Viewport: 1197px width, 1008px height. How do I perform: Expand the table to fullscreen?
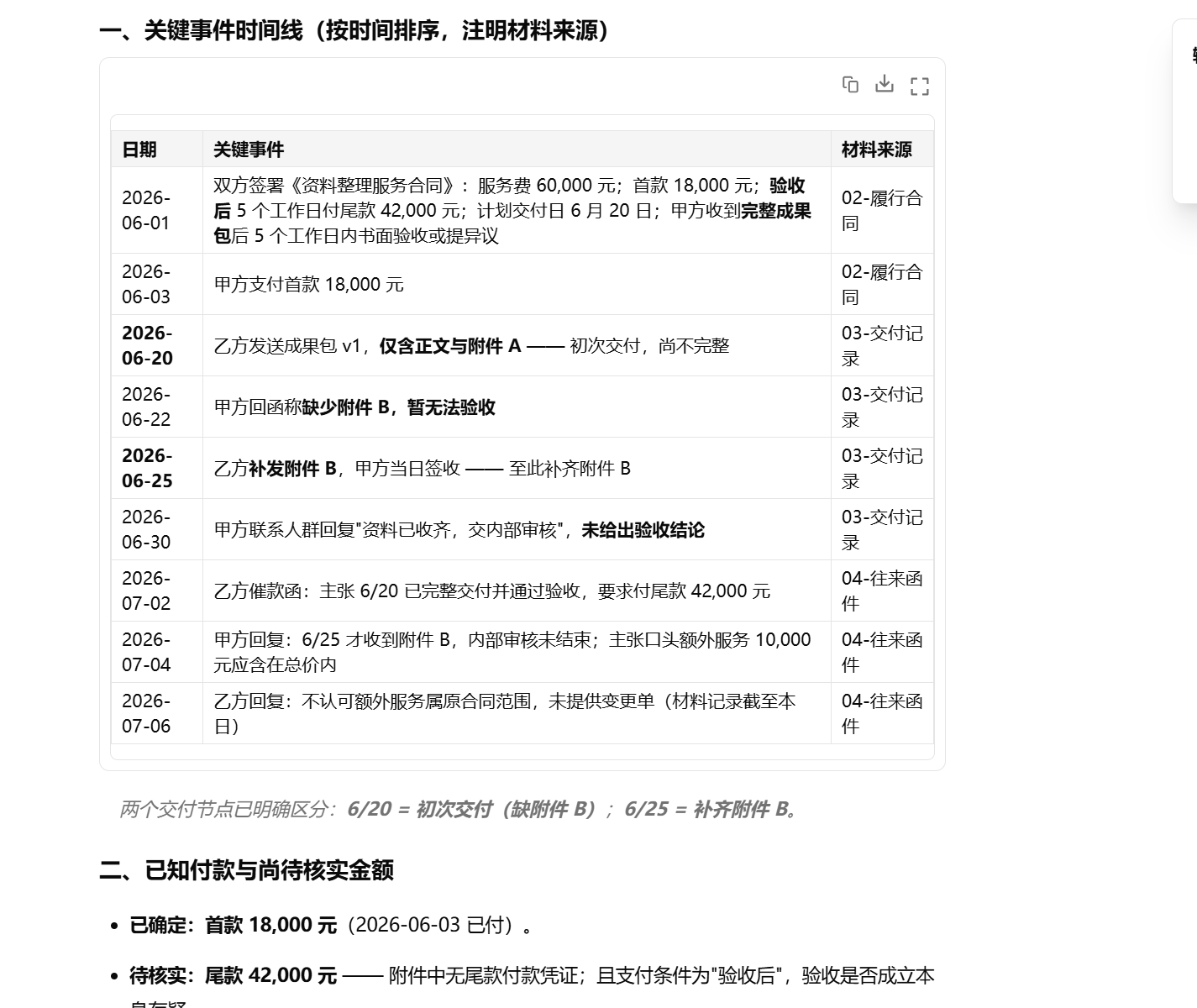click(x=920, y=86)
